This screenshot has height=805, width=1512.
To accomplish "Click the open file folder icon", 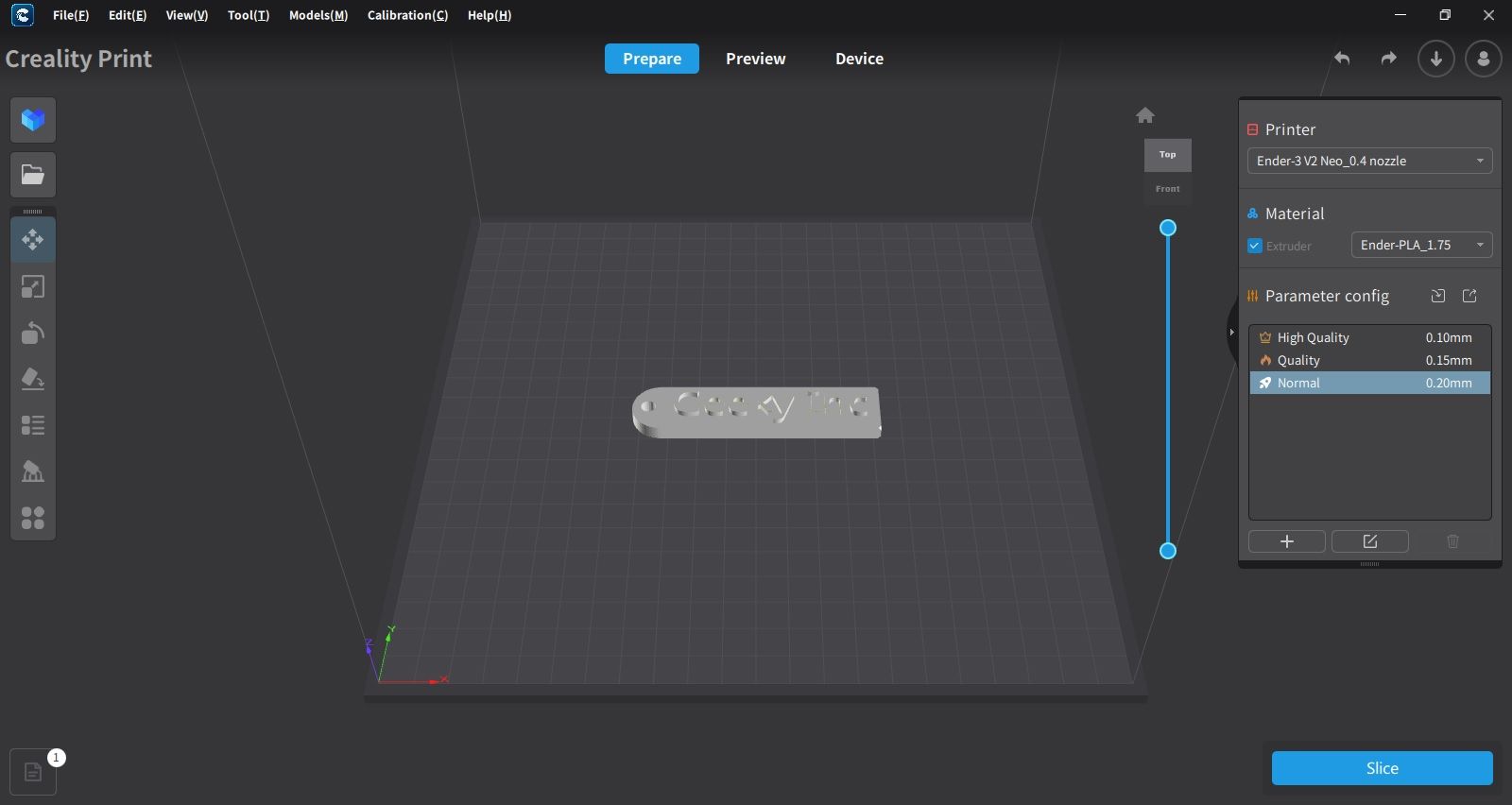I will click(x=33, y=175).
